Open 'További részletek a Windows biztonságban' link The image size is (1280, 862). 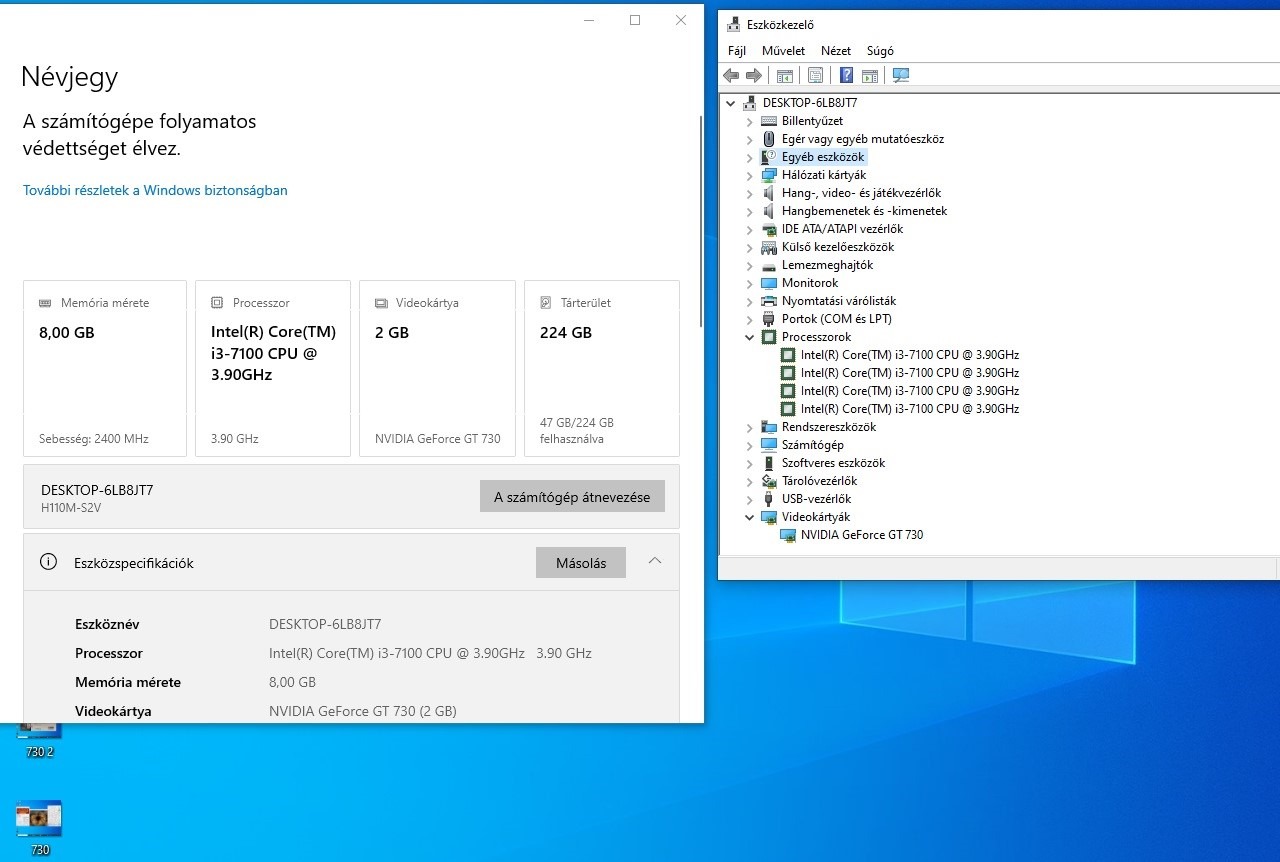[155, 190]
